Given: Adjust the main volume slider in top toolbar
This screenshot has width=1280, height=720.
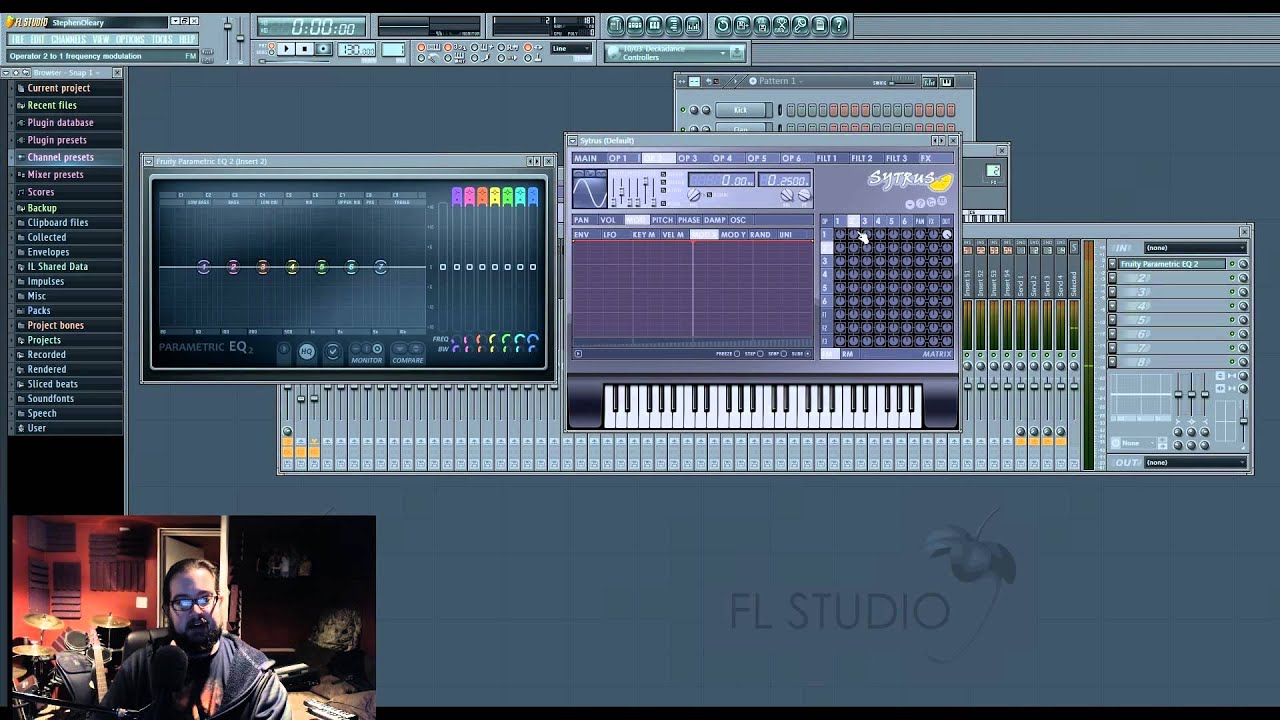Looking at the screenshot, I should click(x=228, y=25).
